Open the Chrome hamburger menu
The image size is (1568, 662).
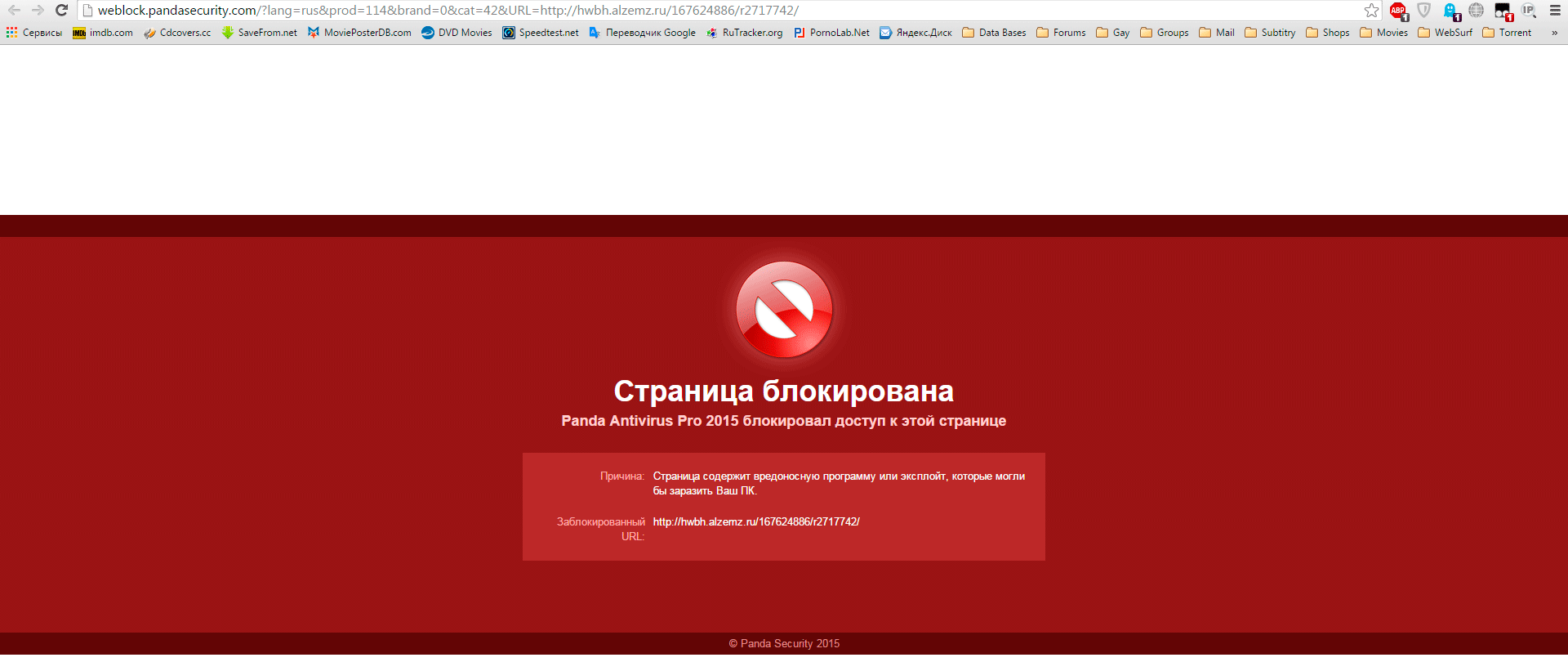click(1555, 11)
